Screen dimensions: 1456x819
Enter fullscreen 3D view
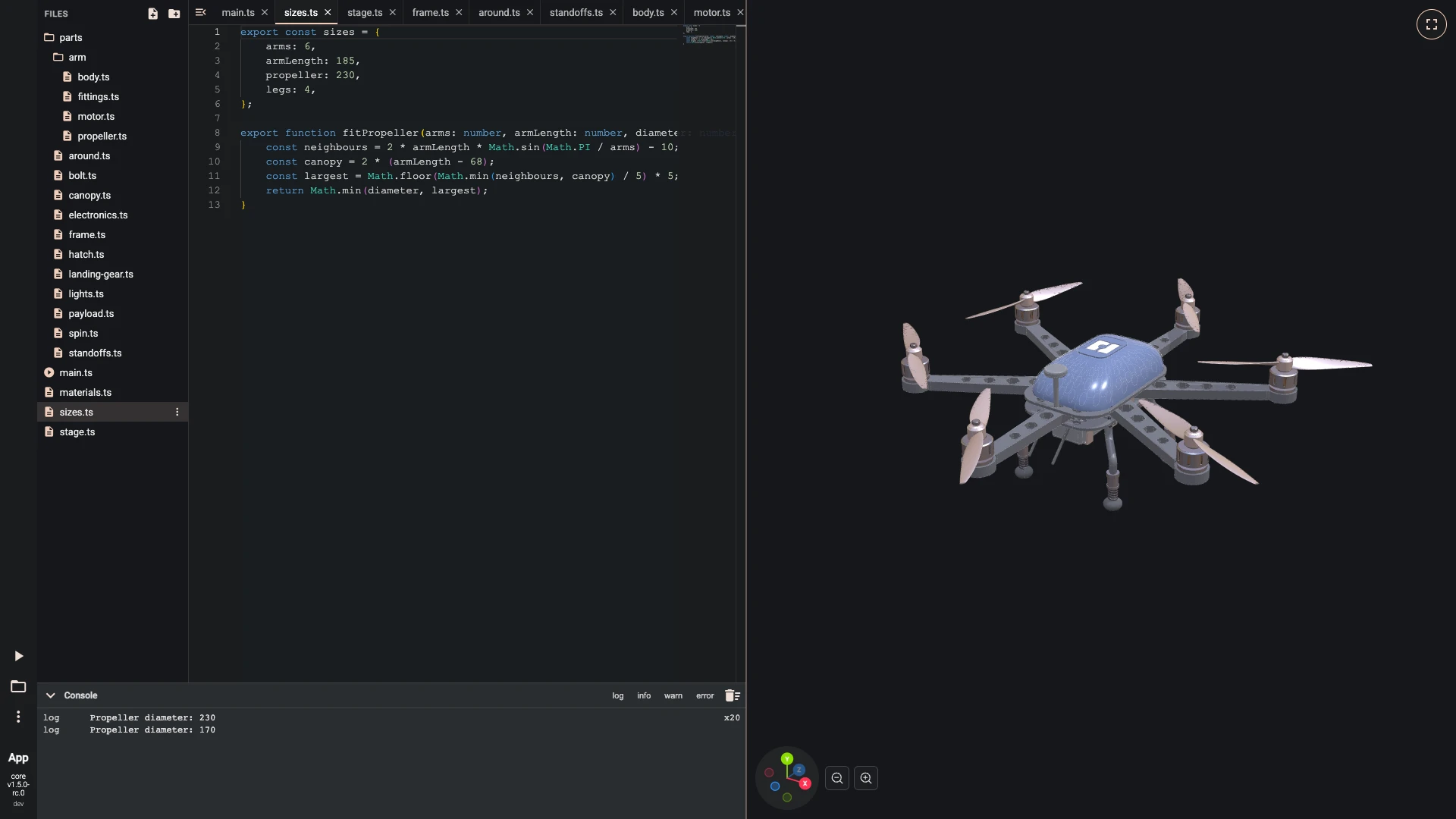[x=1432, y=24]
